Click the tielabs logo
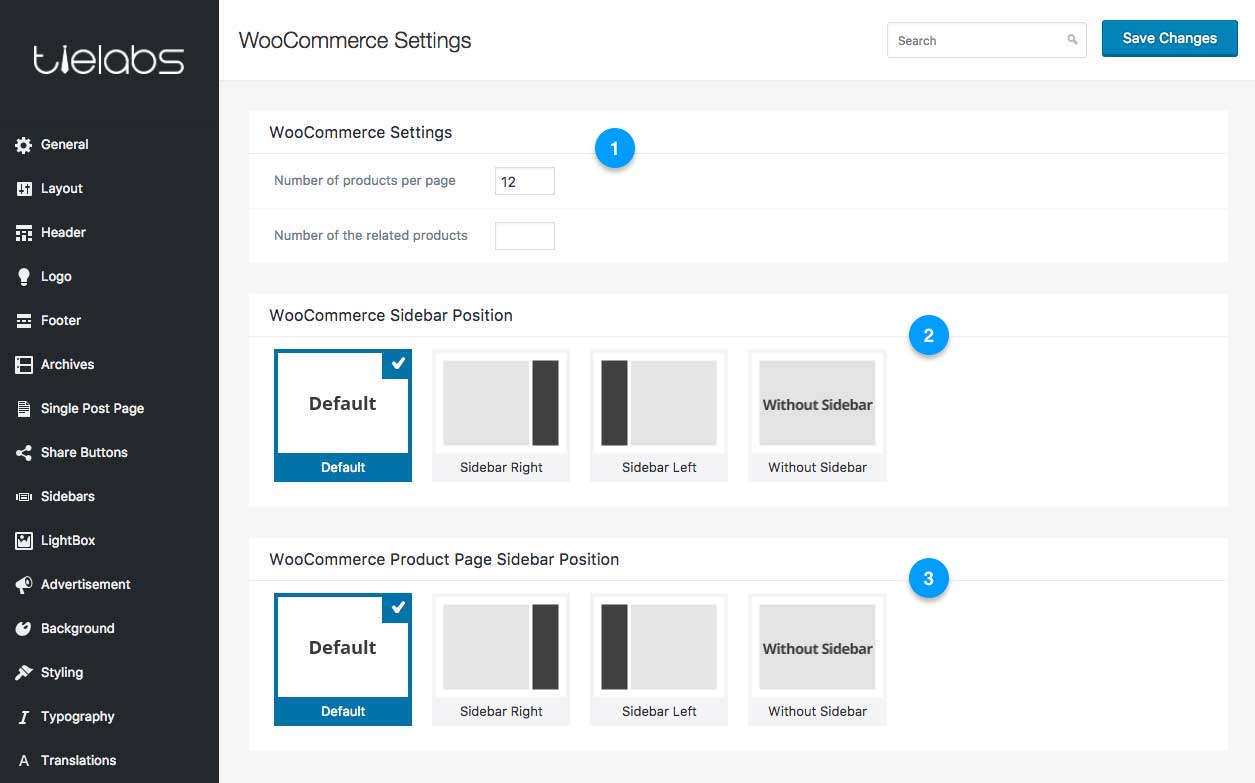 click(109, 60)
